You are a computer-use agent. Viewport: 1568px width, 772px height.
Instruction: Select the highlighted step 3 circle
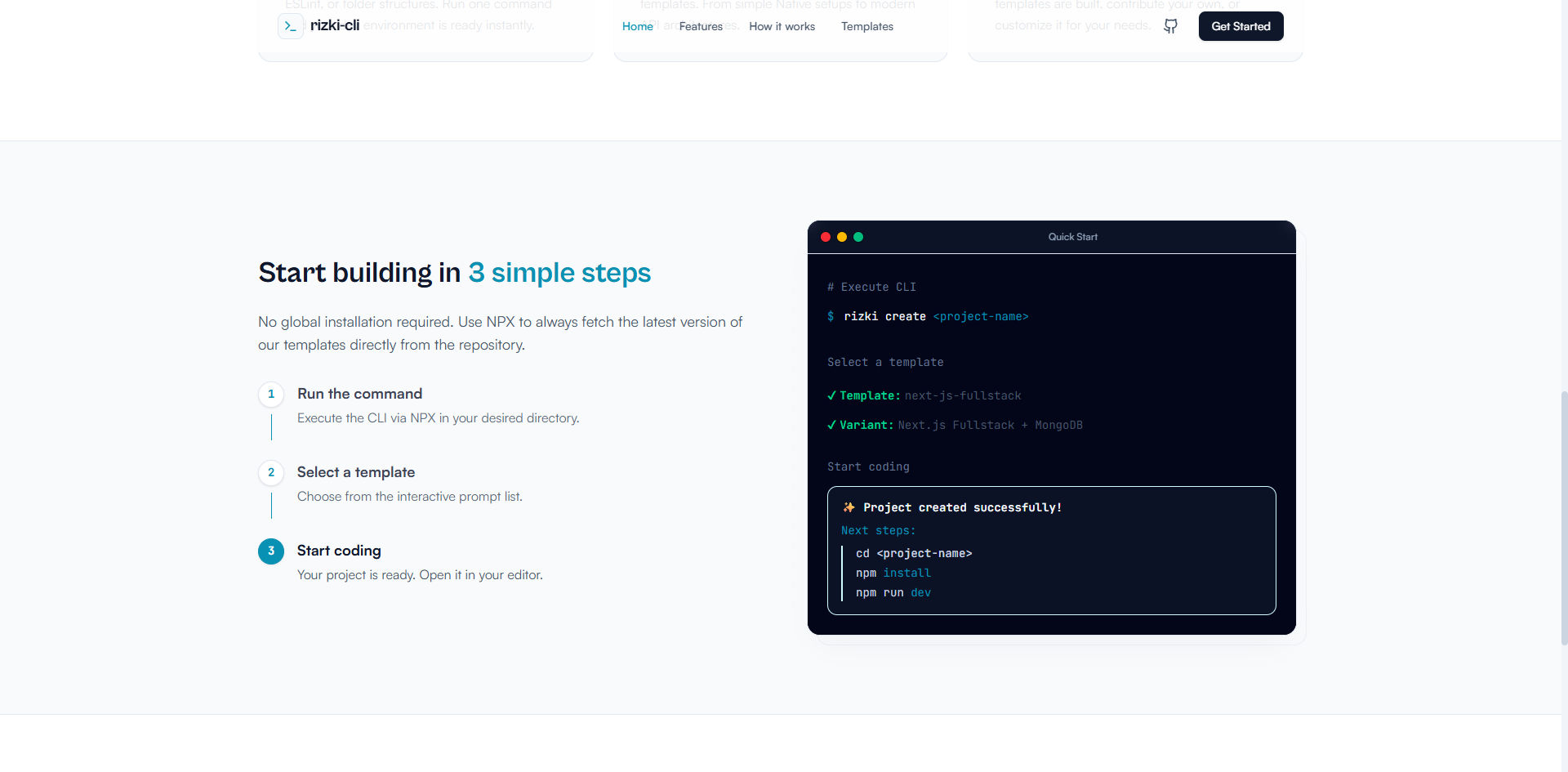pyautogui.click(x=270, y=551)
